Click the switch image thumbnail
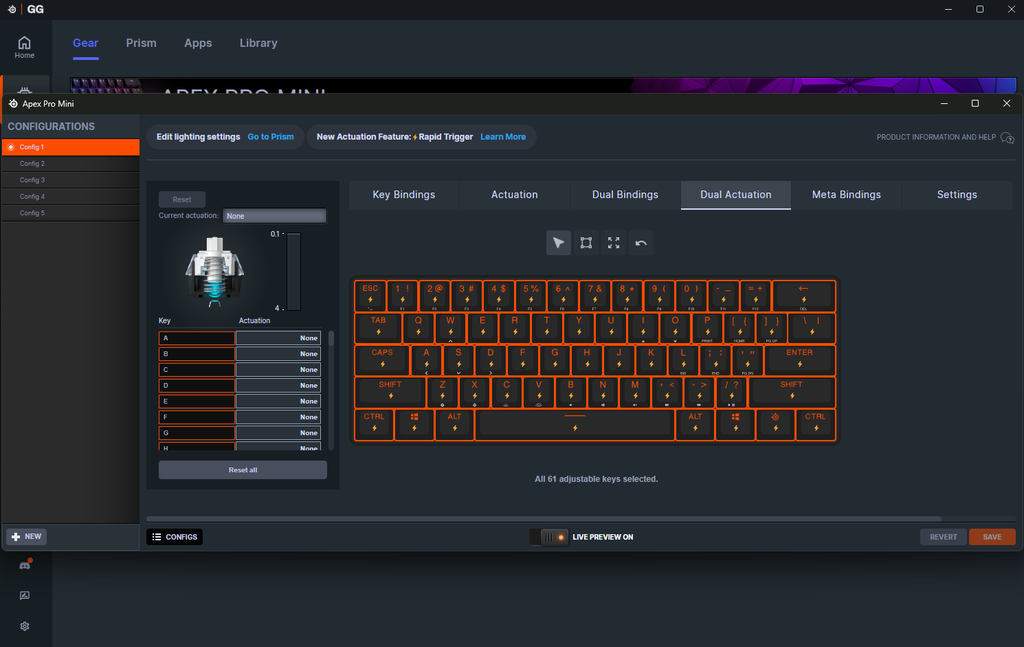 tap(214, 272)
